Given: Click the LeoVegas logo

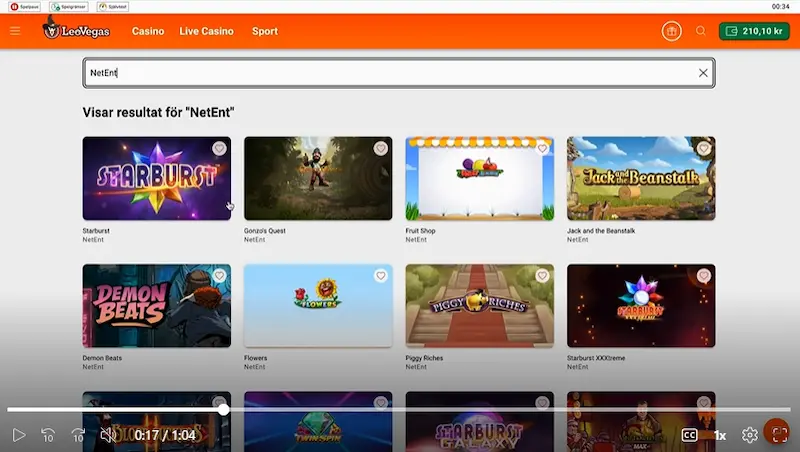Looking at the screenshot, I should coord(76,29).
